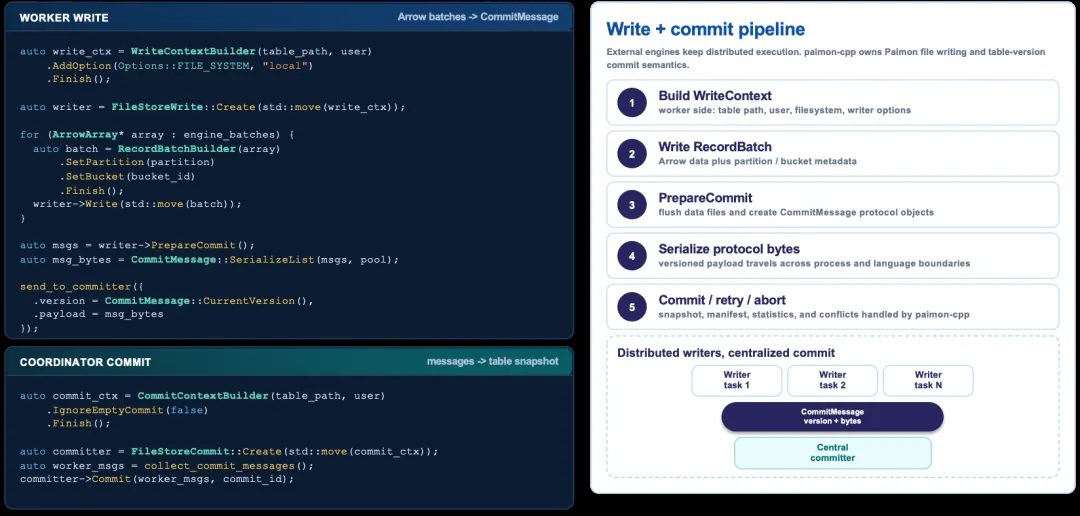Click the number 1 step circle
Screen dimensions: 1080x516
coord(632,103)
